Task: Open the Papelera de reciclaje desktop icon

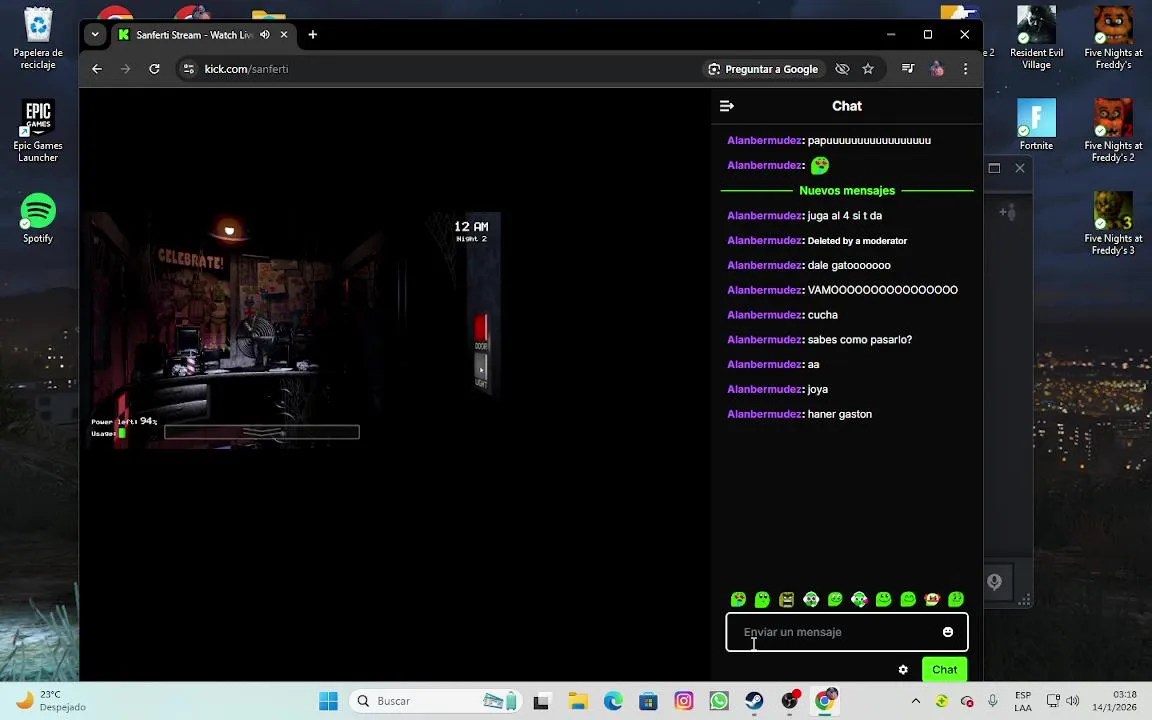Action: coord(37,38)
